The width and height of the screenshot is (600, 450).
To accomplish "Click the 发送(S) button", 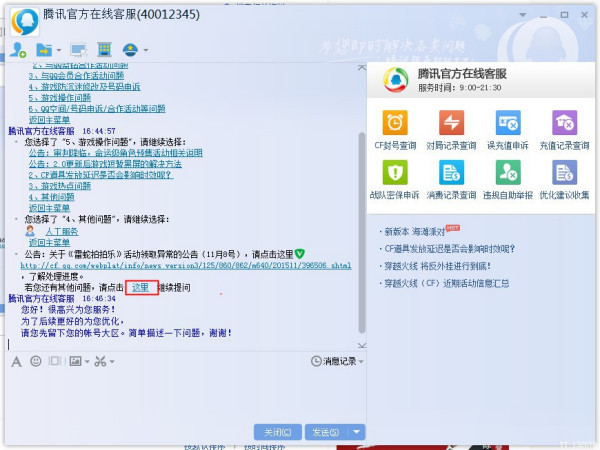I will (326, 432).
